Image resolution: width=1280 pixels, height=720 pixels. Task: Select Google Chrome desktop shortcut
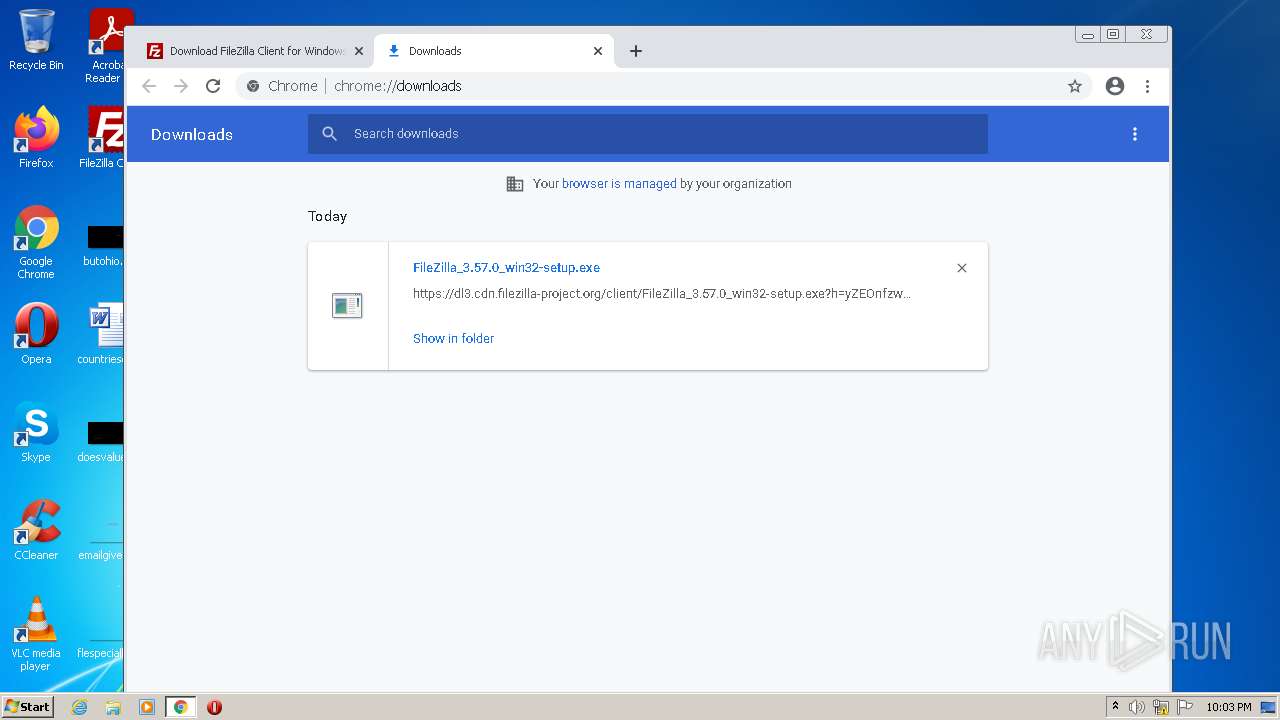click(36, 243)
